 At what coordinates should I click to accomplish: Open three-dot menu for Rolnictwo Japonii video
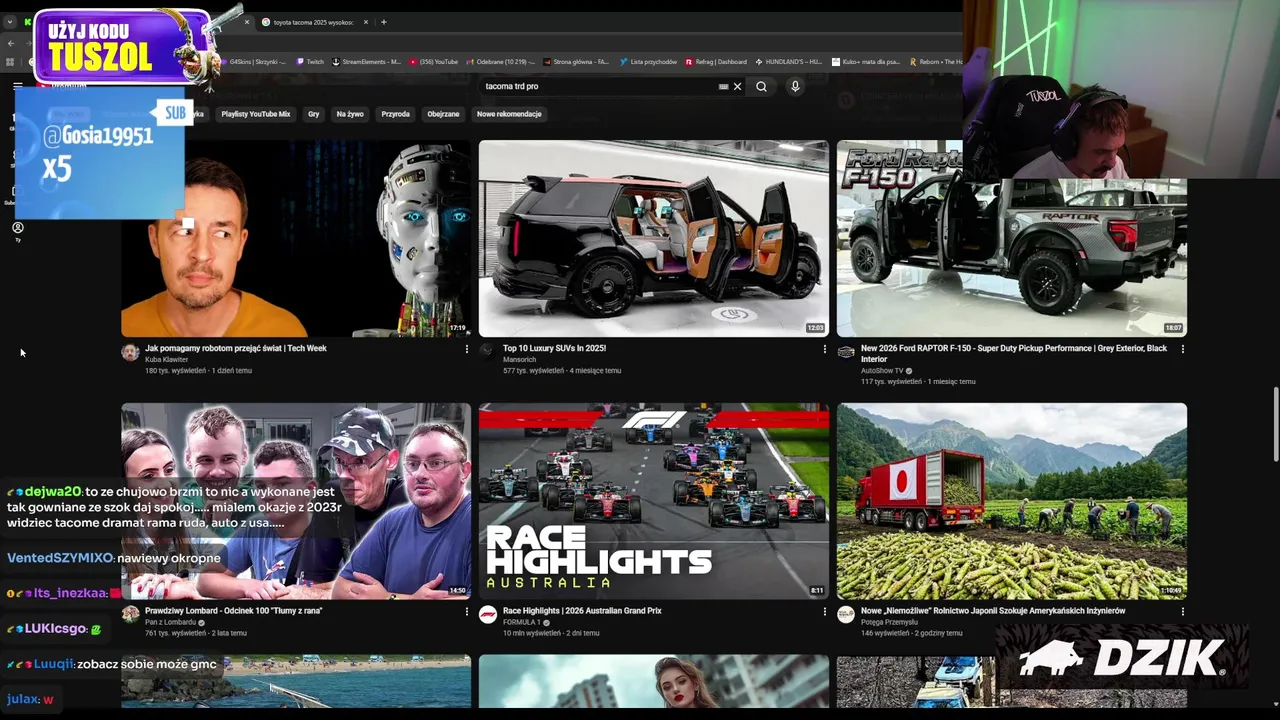tap(1182, 611)
